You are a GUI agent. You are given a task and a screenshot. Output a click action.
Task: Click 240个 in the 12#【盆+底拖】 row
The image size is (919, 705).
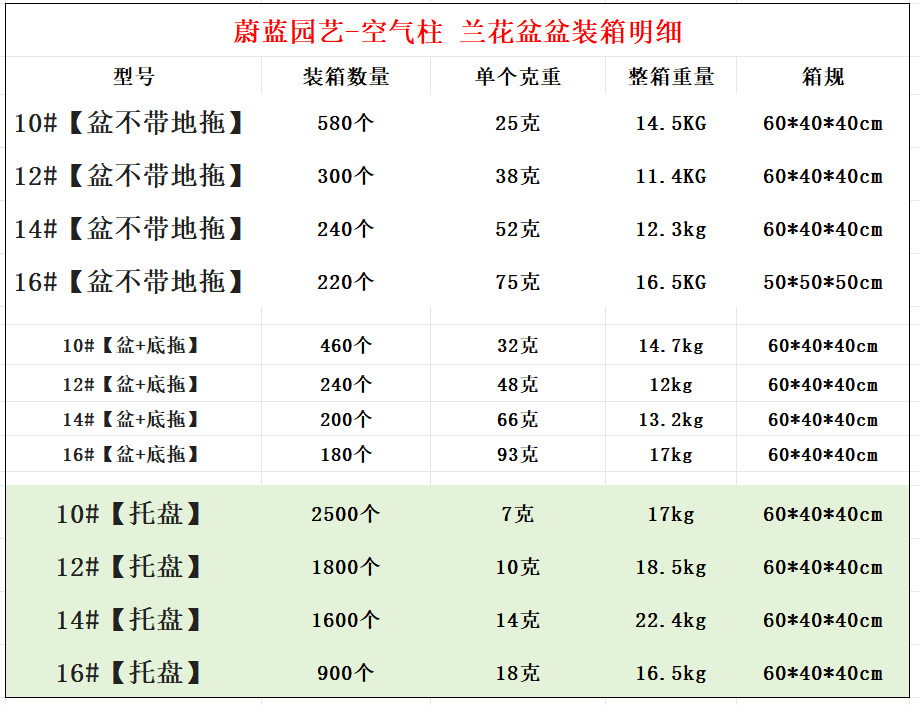point(346,384)
